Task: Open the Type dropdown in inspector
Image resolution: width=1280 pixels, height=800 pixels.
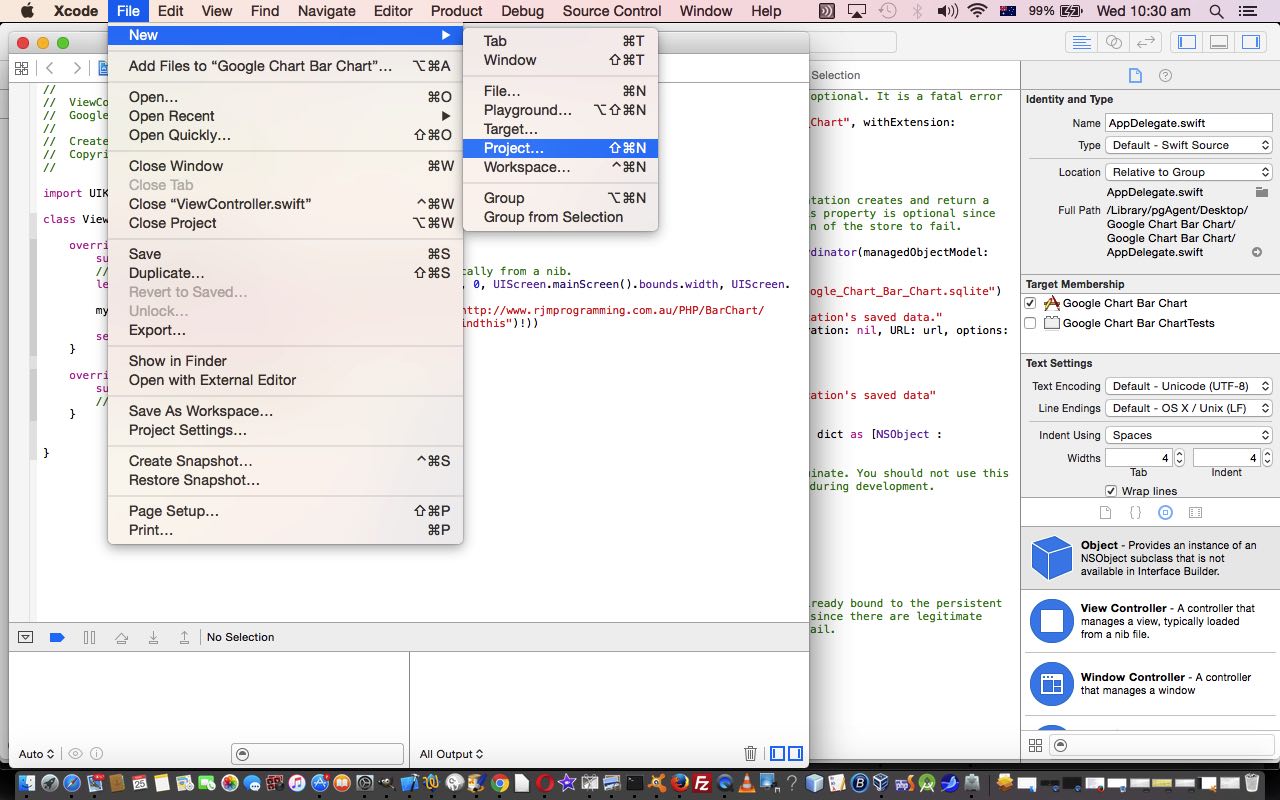Action: coord(1189,145)
